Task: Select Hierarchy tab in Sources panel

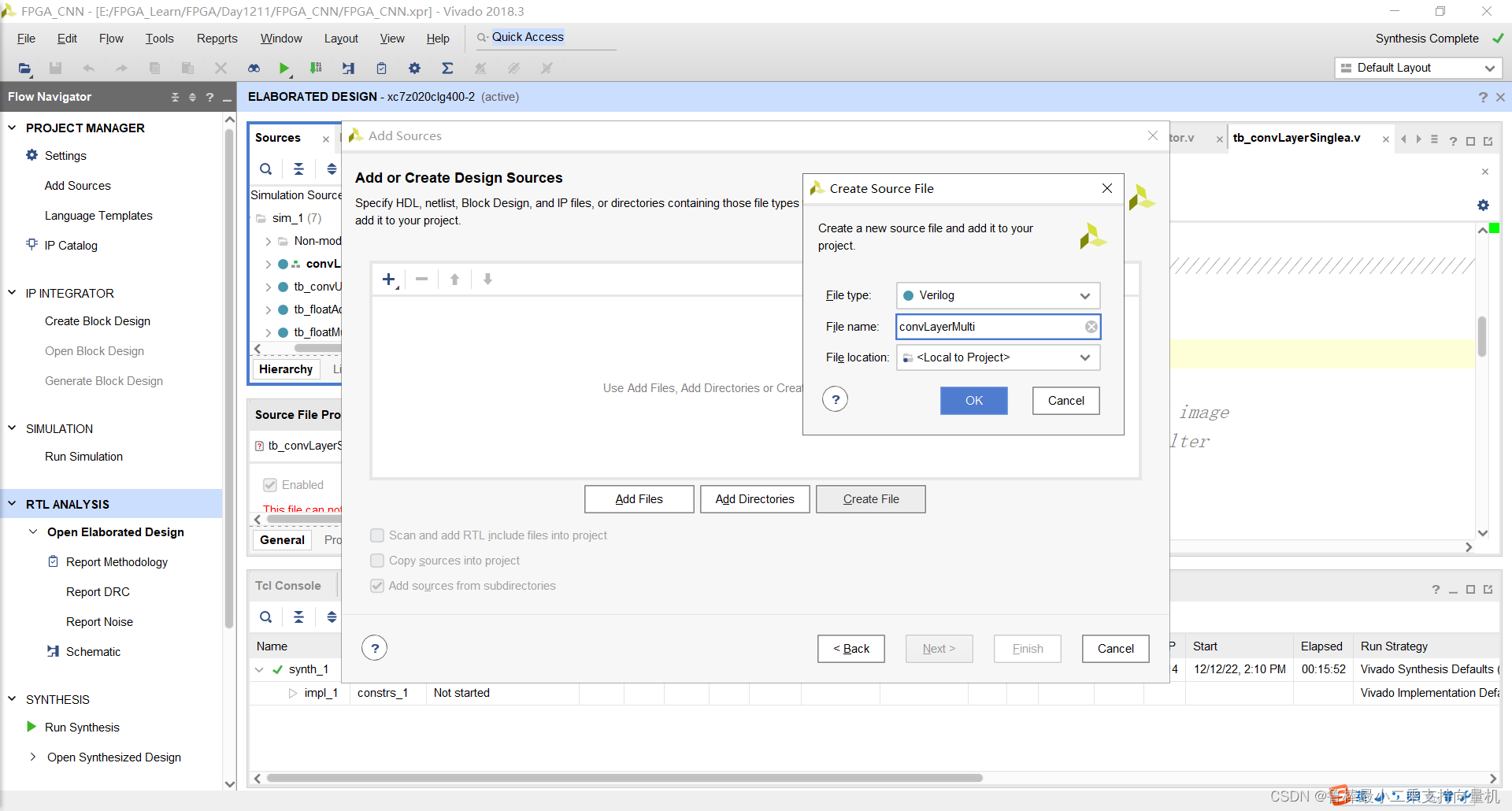Action: click(286, 369)
